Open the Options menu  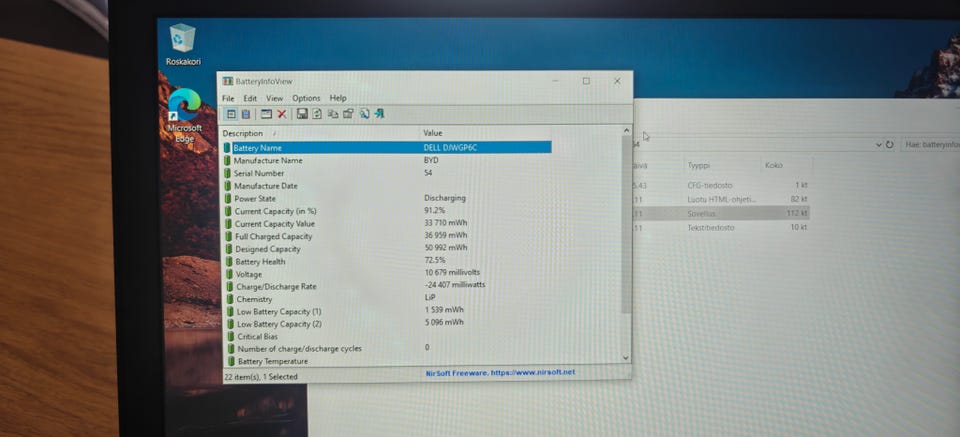306,98
